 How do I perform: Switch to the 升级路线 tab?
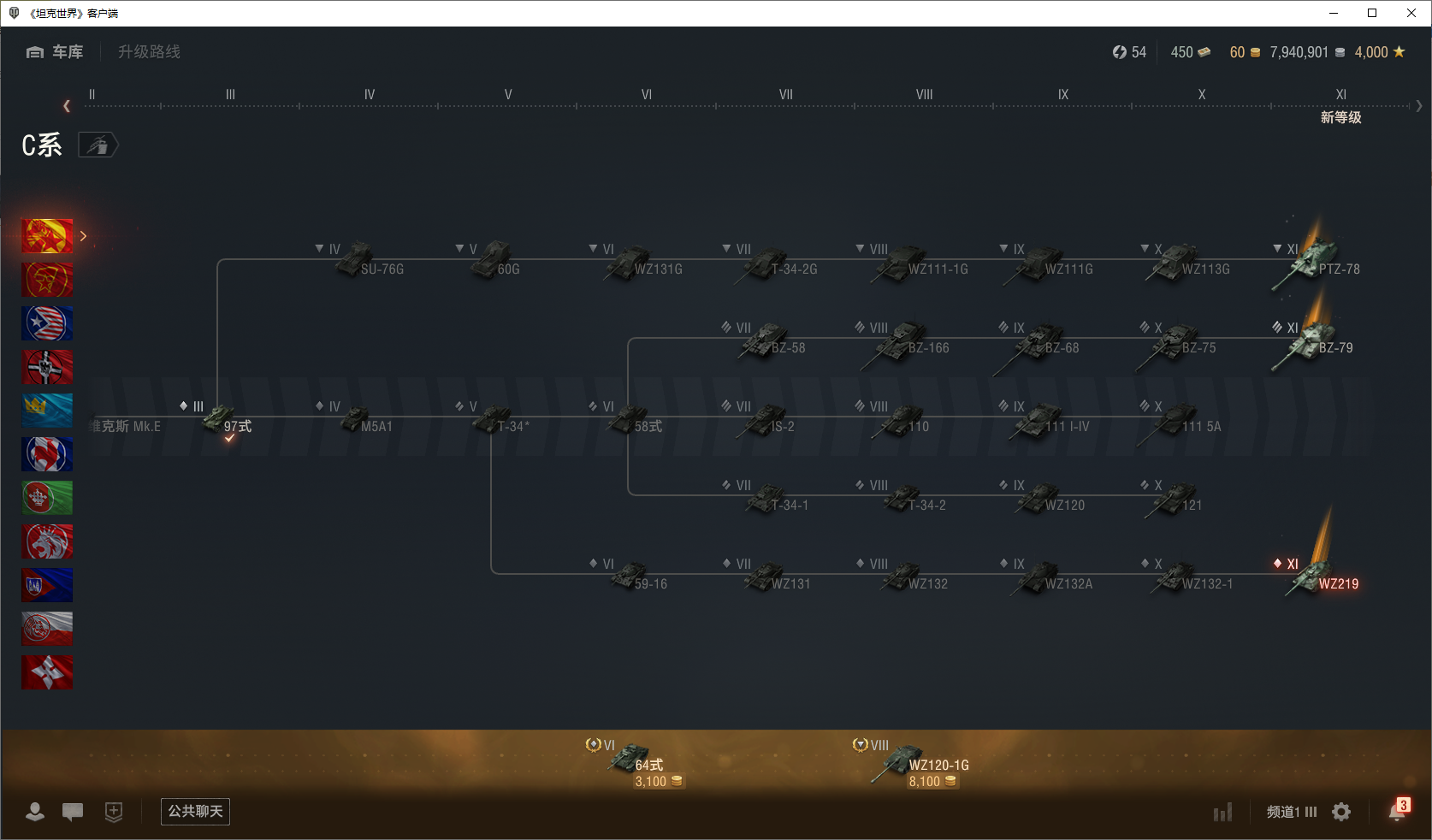150,52
